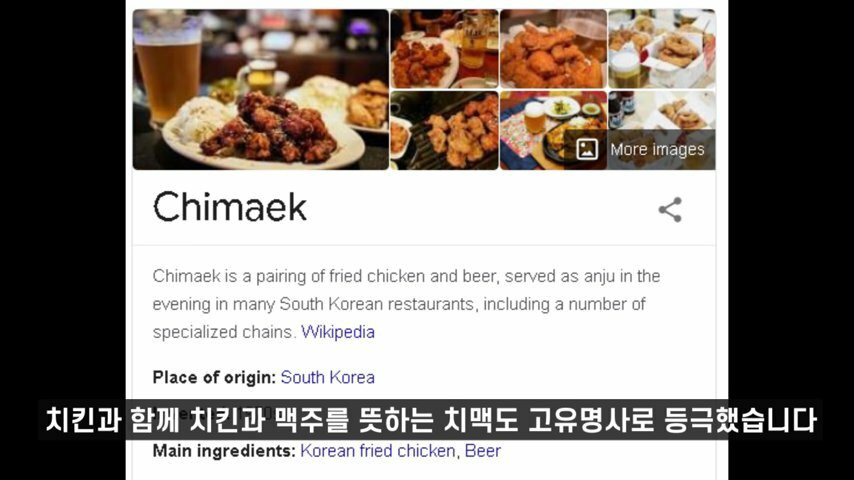
Task: Click the Korean subtitle caption bar
Action: 430,420
